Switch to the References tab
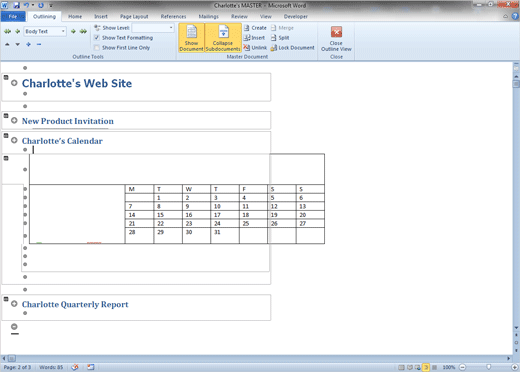 [x=173, y=16]
